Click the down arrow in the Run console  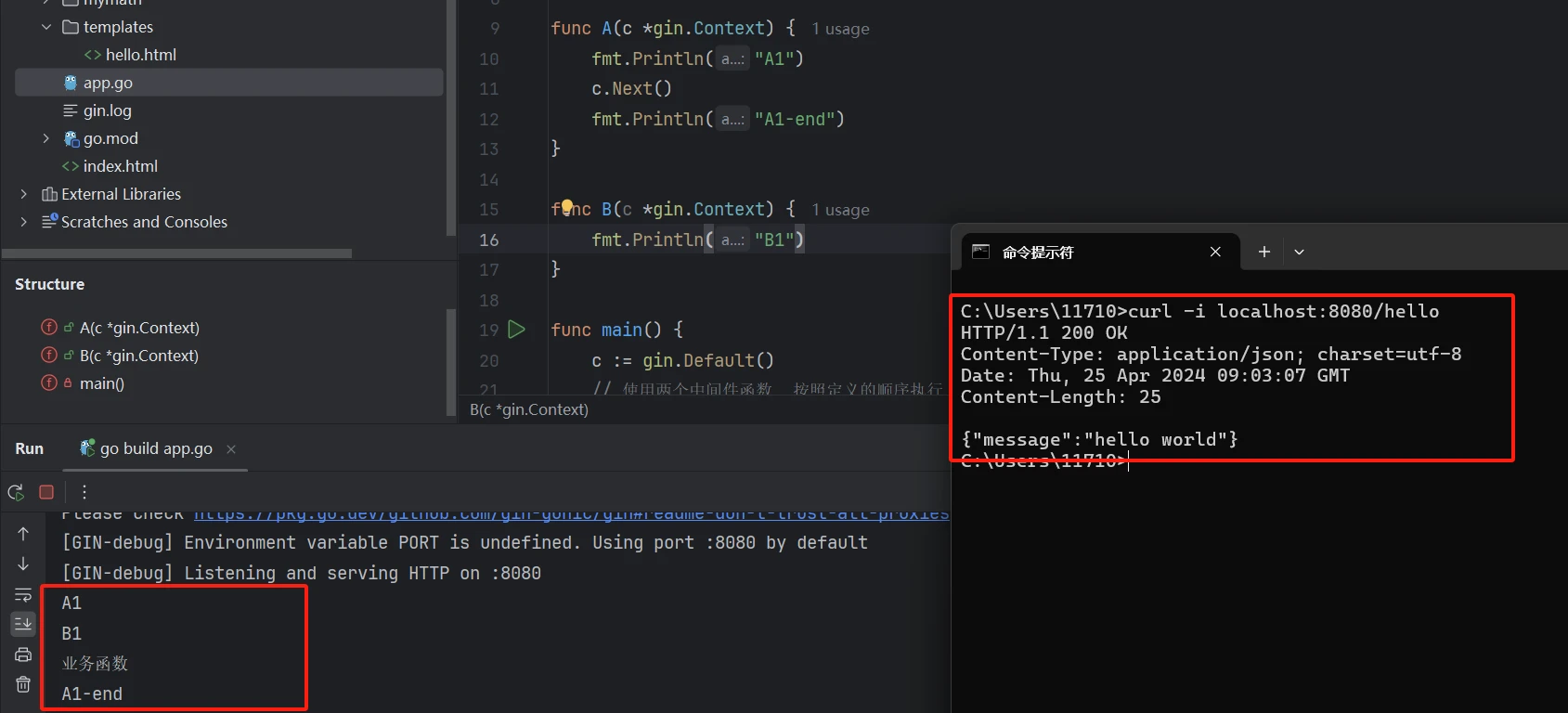[x=23, y=564]
